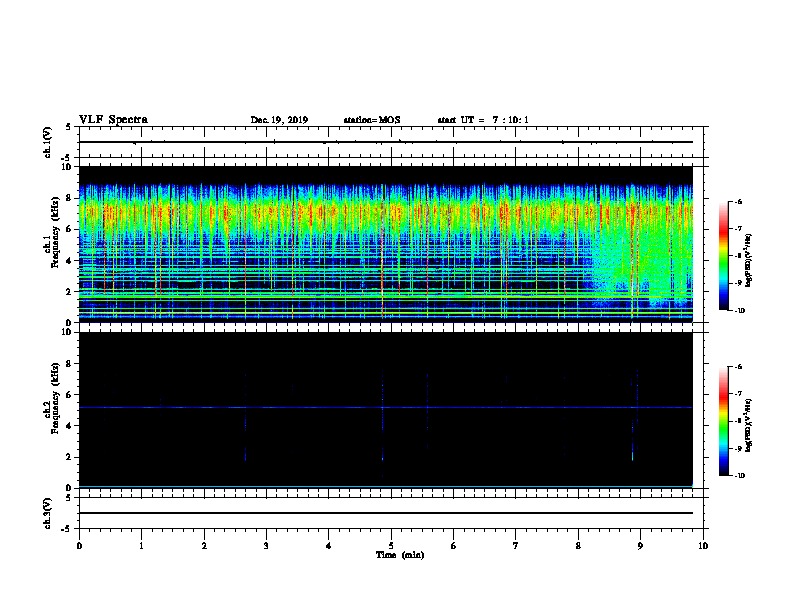Viewport: 792px width, 612px height.
Task: Click the 5 kHz horizontal line in ch.2 spectrogram
Action: coord(386,407)
